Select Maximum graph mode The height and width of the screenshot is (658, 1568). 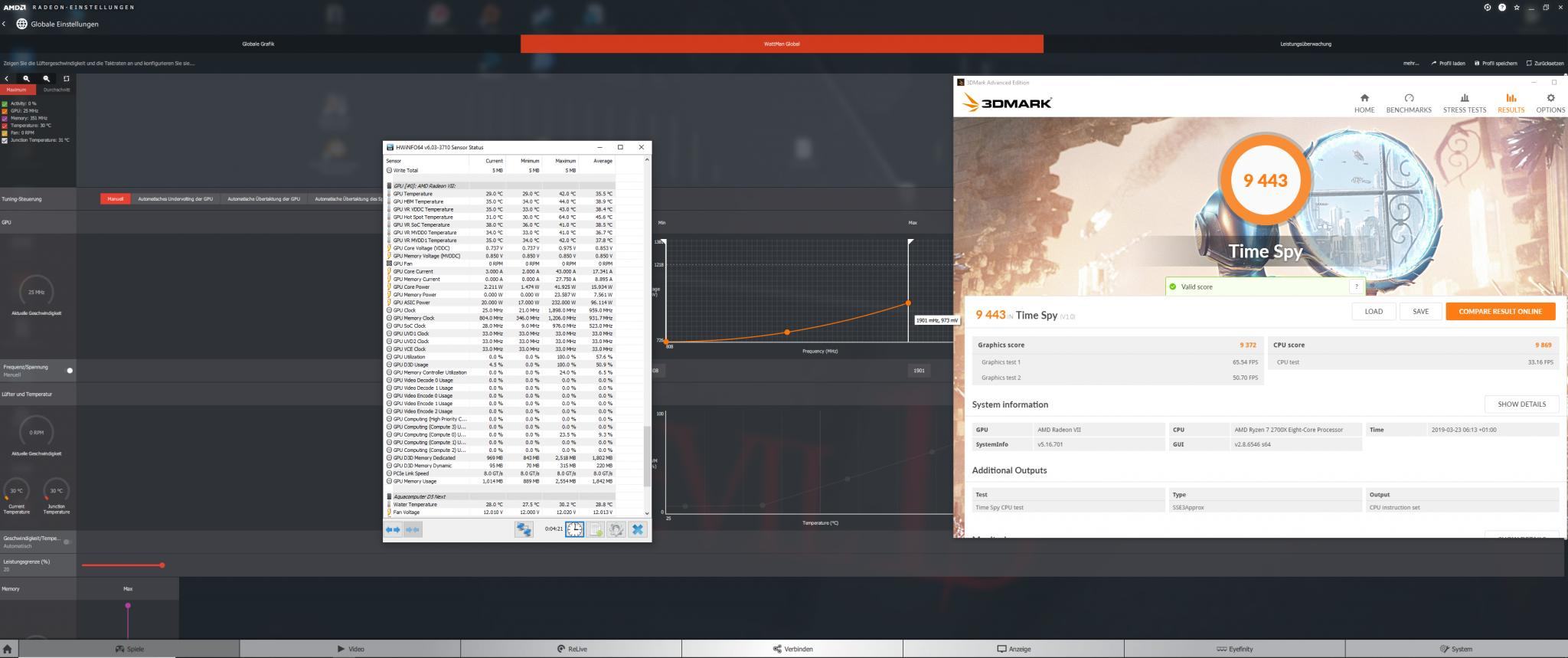pyautogui.click(x=16, y=90)
